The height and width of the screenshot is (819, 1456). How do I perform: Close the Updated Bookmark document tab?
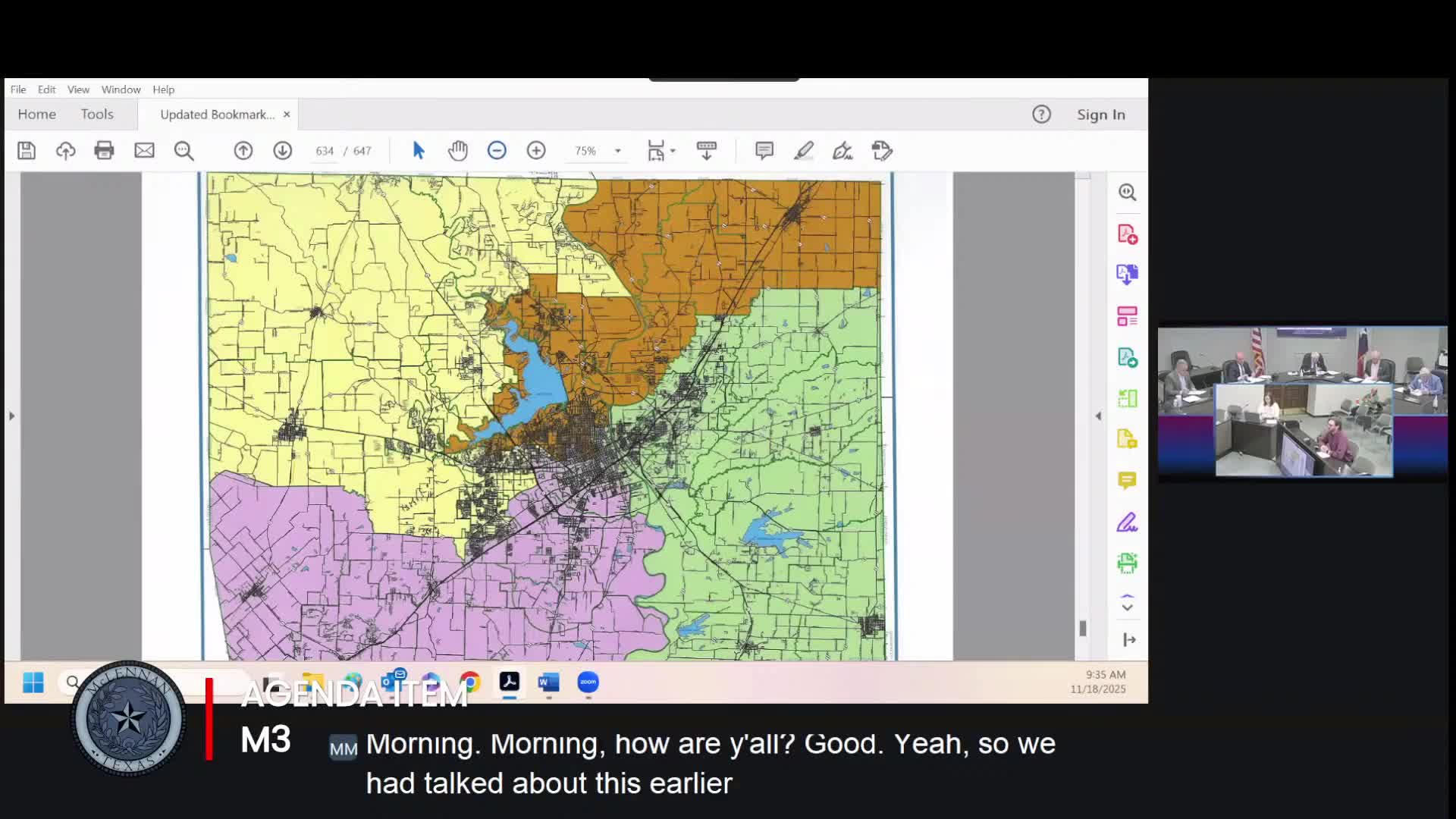point(287,115)
